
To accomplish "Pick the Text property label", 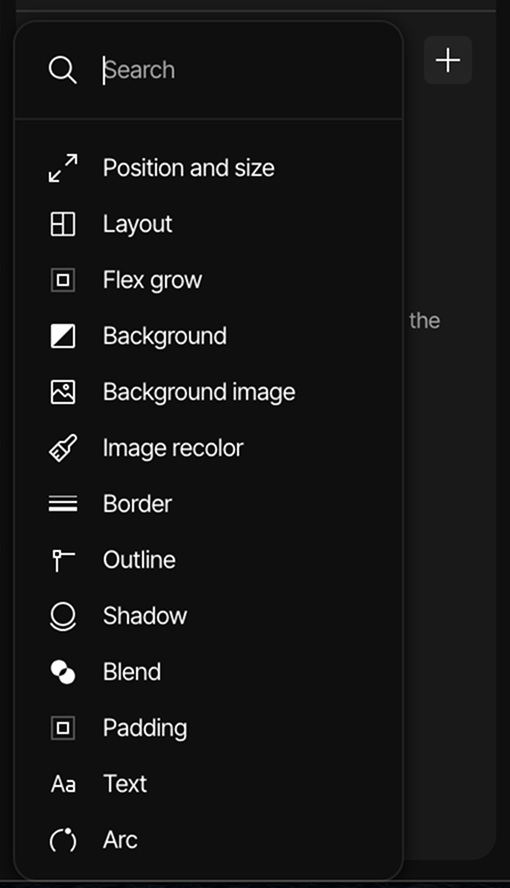I will coord(125,784).
